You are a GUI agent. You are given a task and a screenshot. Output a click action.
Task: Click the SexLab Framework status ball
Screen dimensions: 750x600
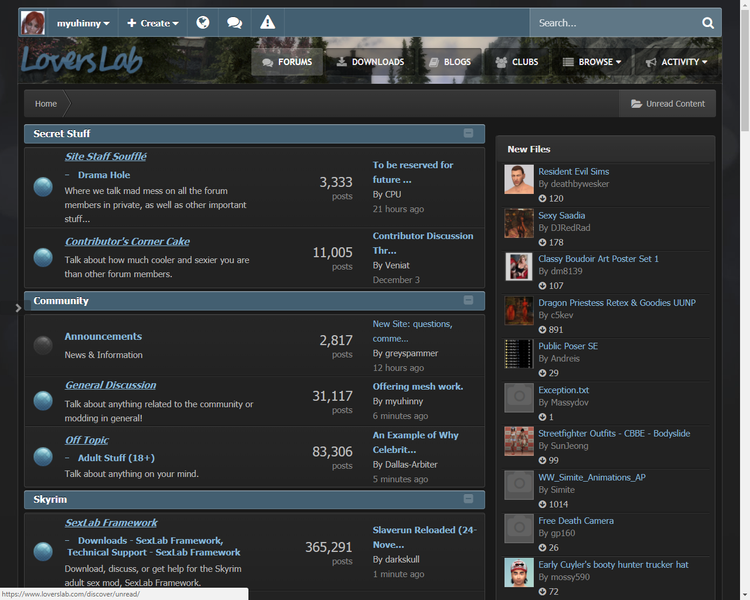point(43,552)
